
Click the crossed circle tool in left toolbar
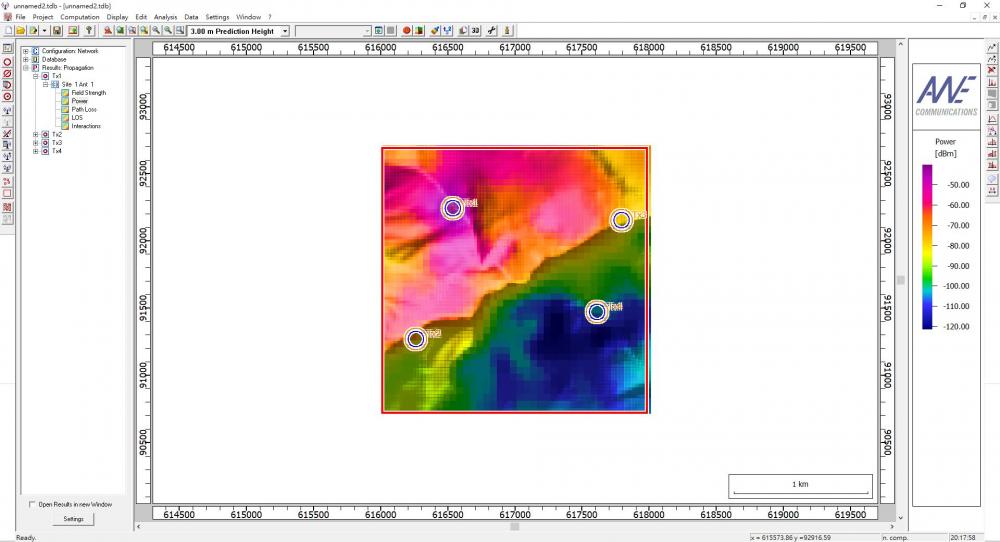tap(7, 74)
